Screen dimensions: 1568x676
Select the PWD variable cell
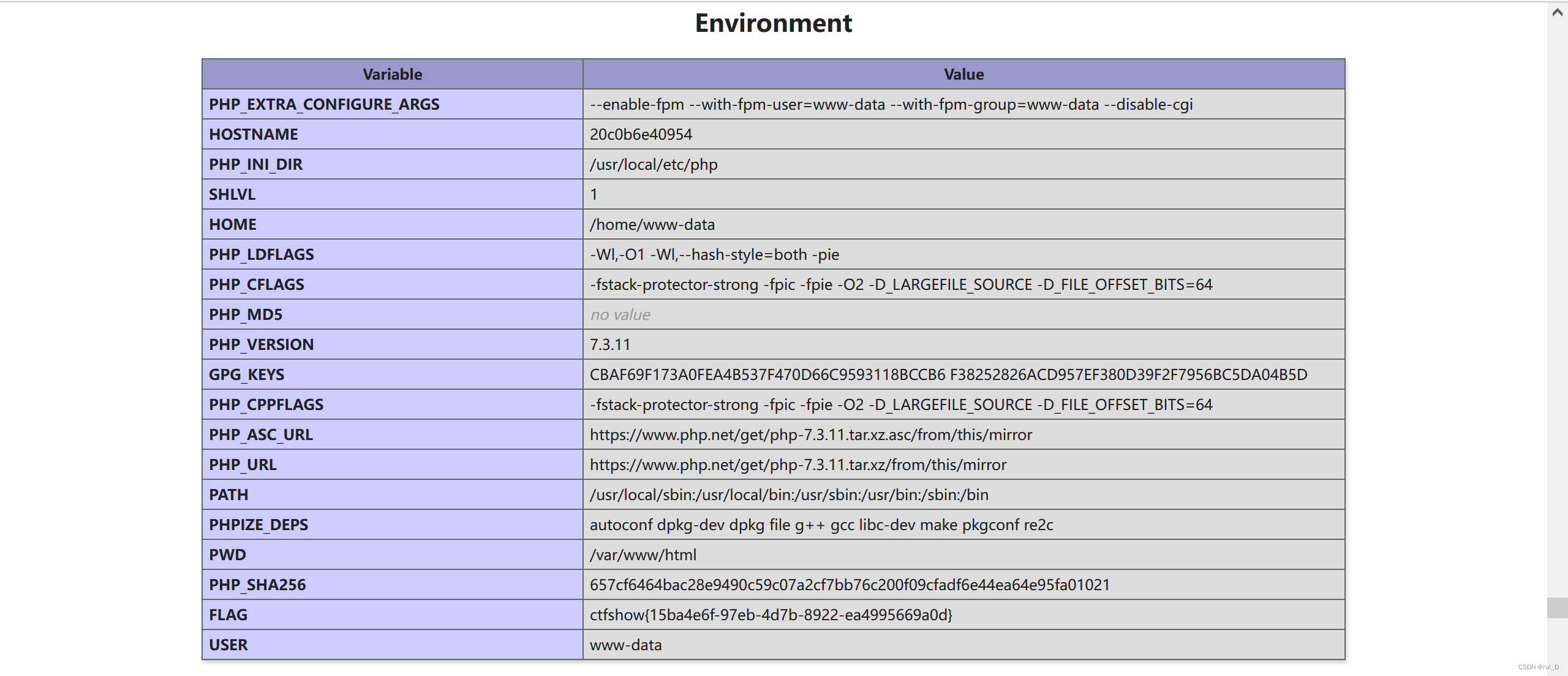coord(392,555)
